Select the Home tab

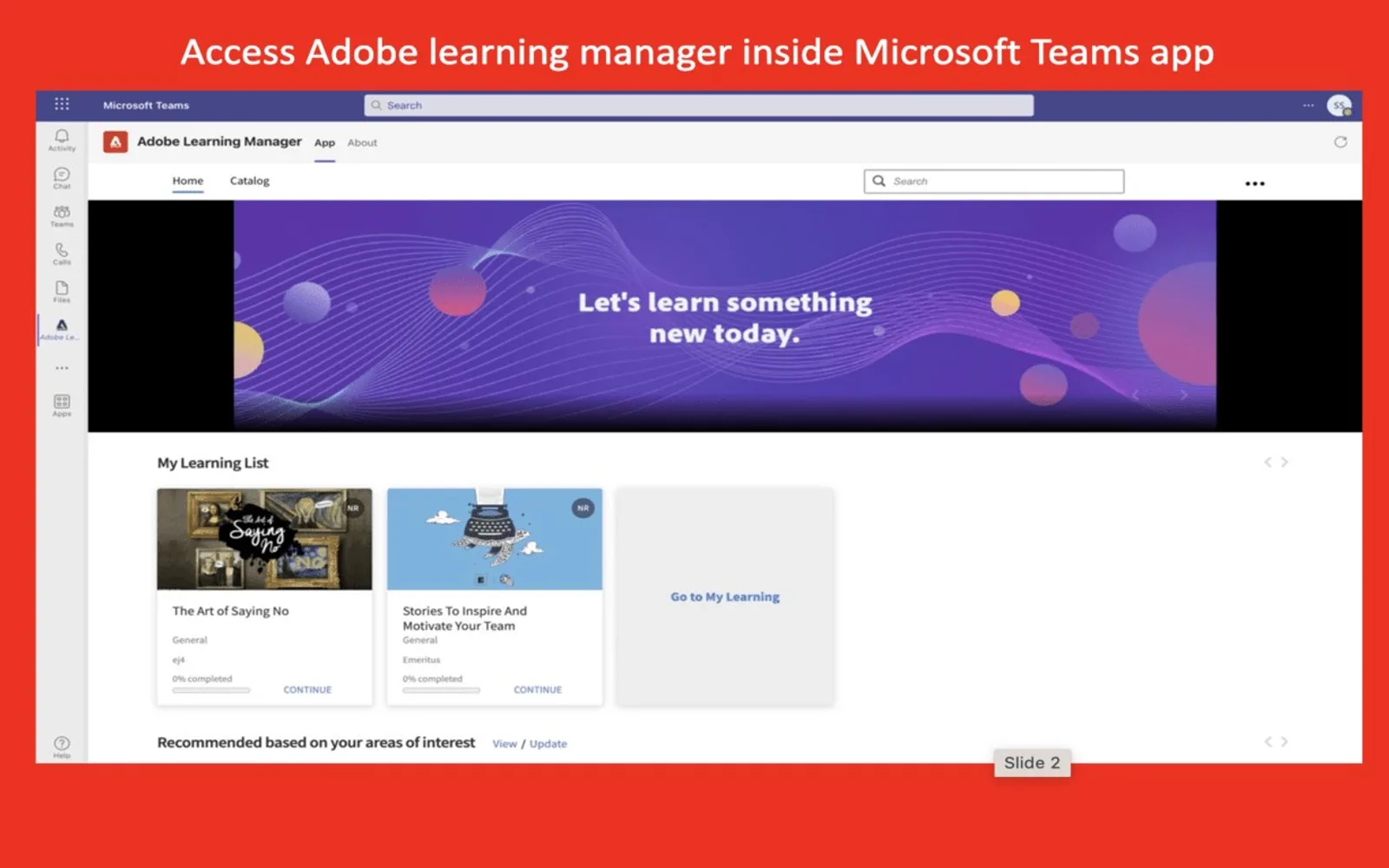(188, 181)
